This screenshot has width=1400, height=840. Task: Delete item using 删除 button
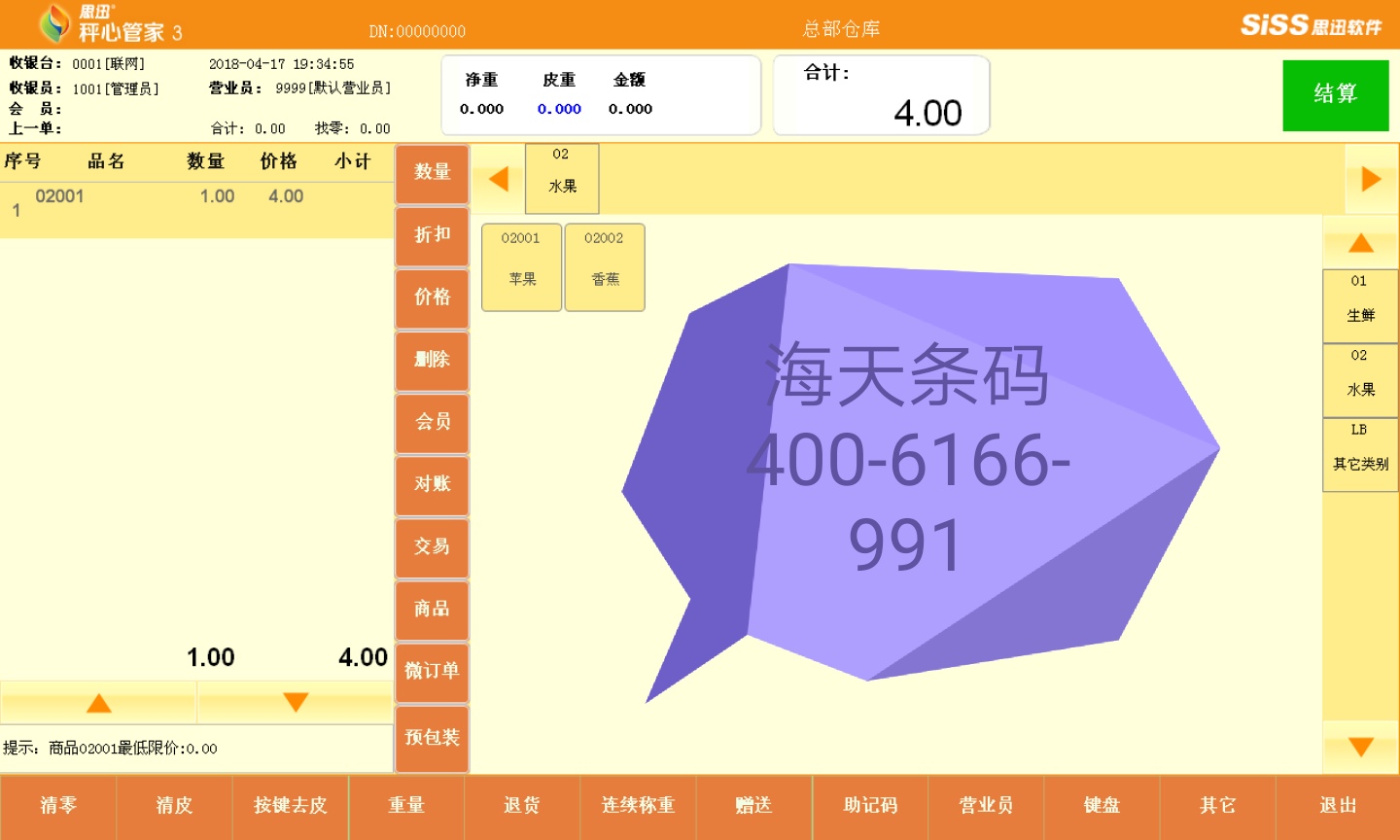coord(432,360)
